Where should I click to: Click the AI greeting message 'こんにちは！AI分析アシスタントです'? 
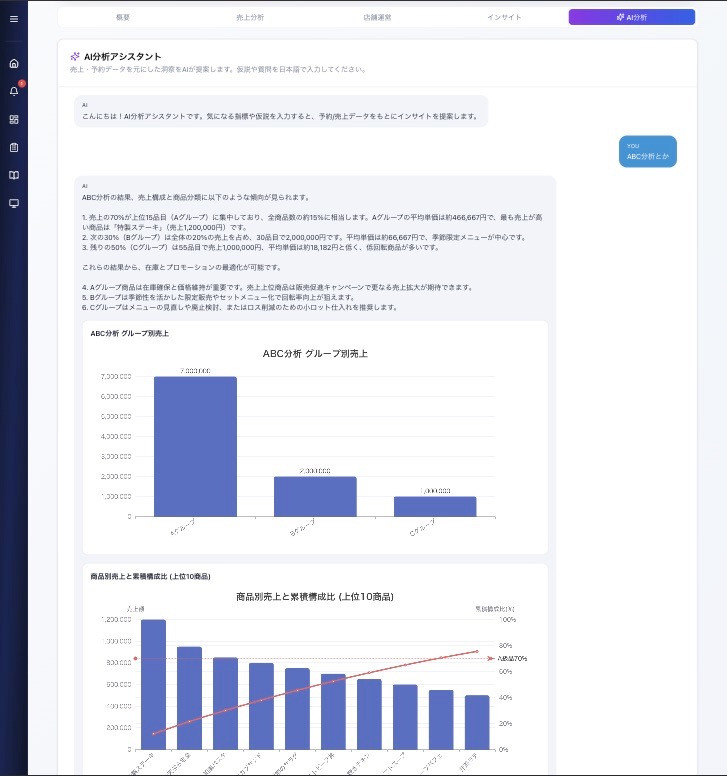click(281, 112)
